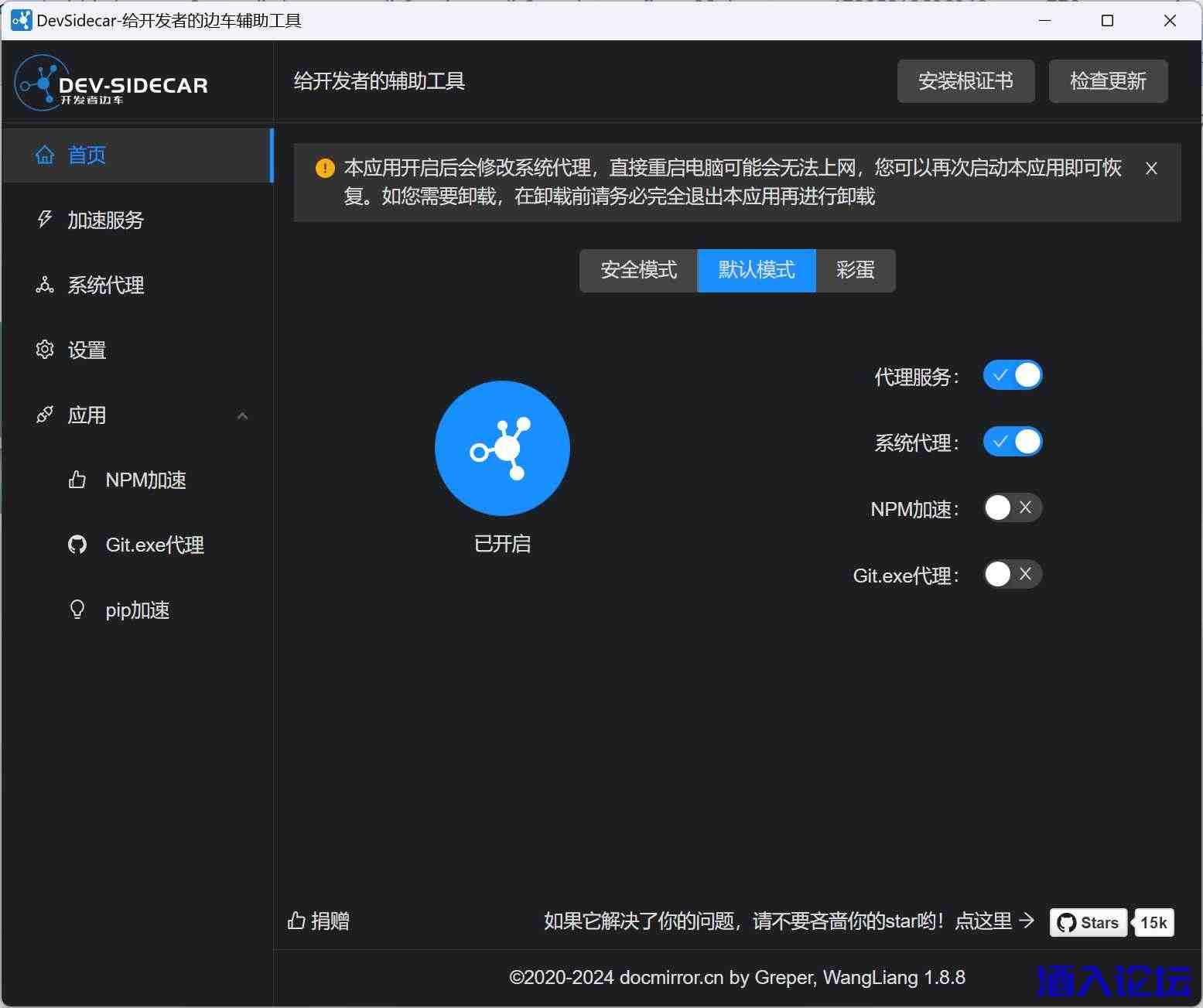The image size is (1203, 1008).
Task: Enable the Git.exe代理 switch
Action: (x=1012, y=574)
